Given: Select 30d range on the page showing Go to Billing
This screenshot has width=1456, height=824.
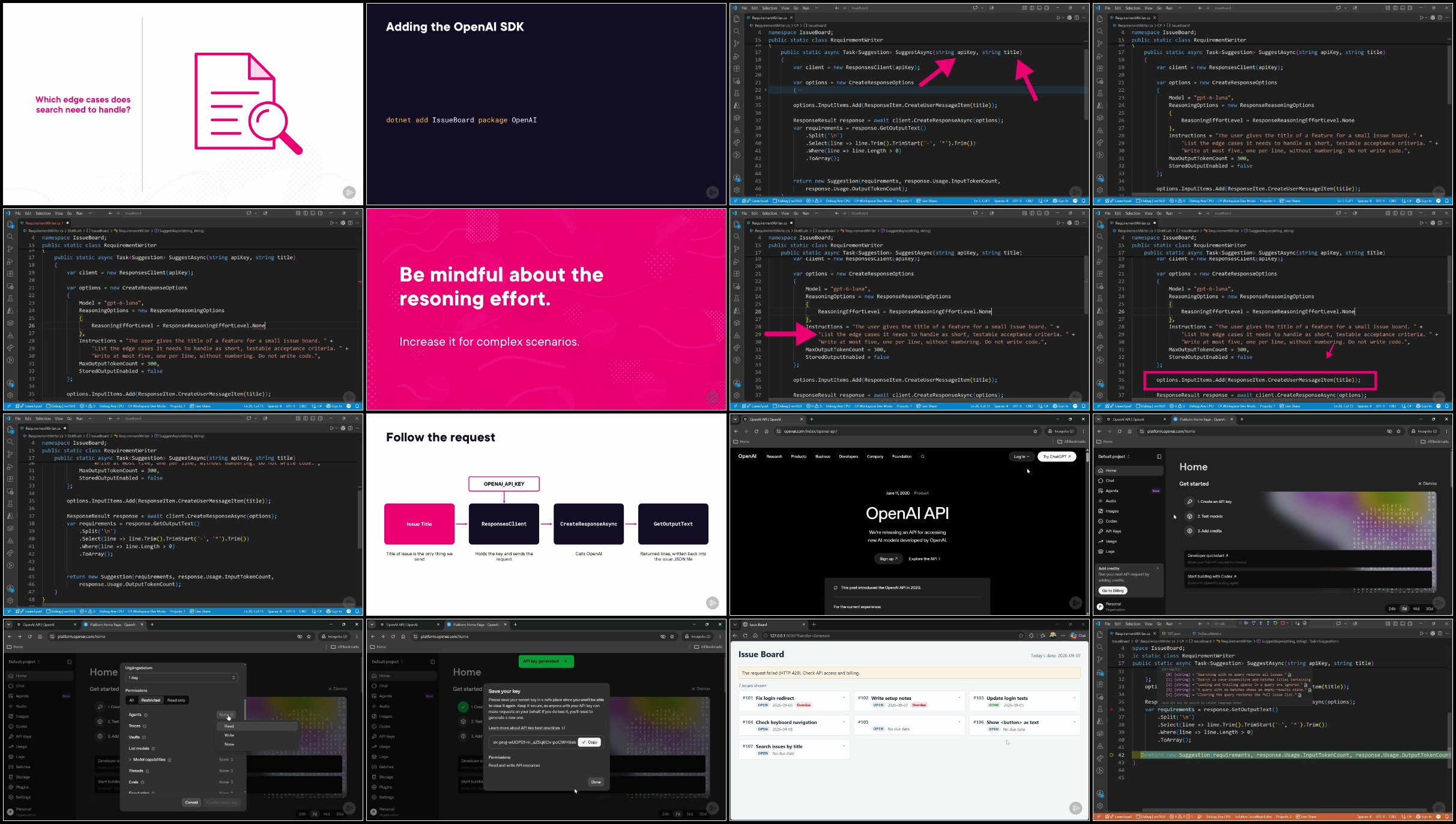Looking at the screenshot, I should [1429, 609].
